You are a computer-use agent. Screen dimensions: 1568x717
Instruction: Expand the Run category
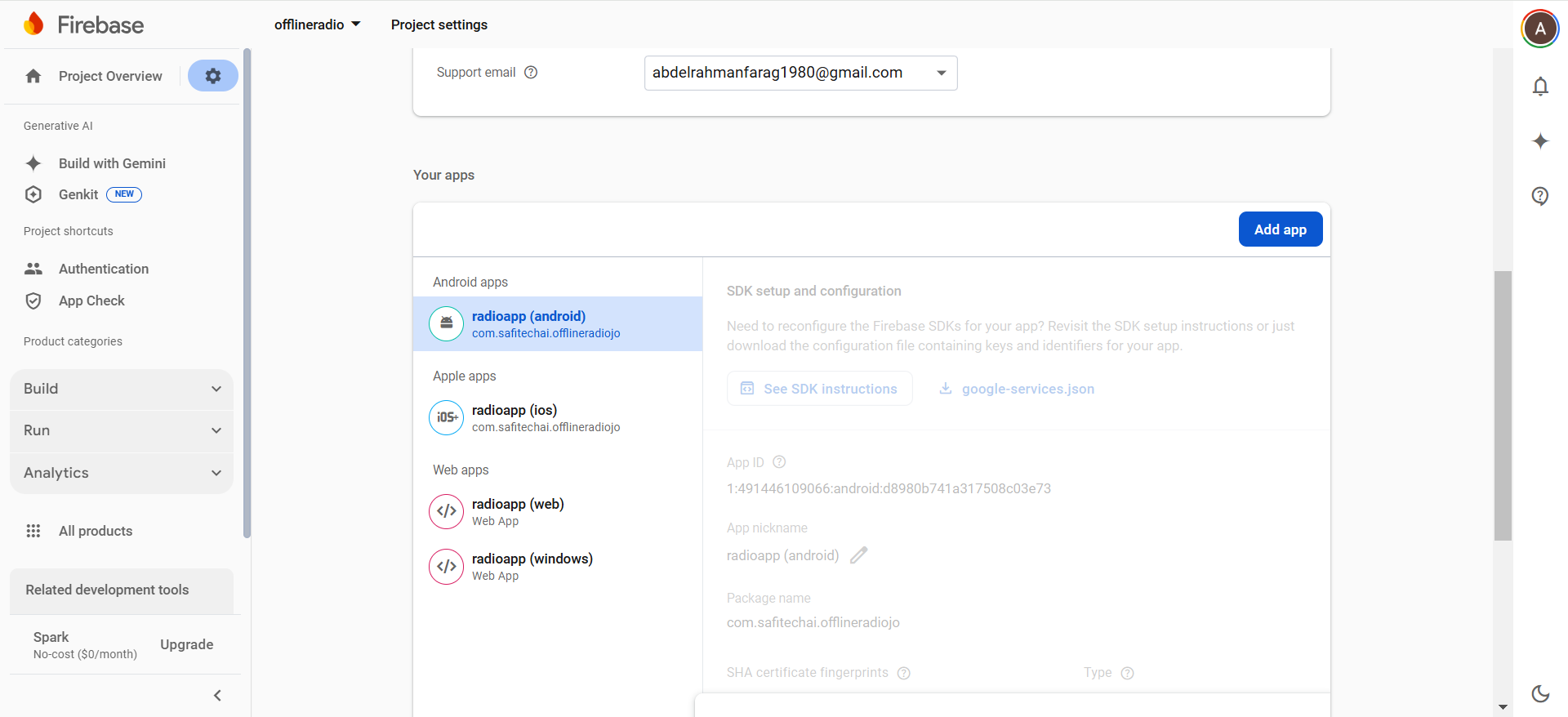pos(122,430)
